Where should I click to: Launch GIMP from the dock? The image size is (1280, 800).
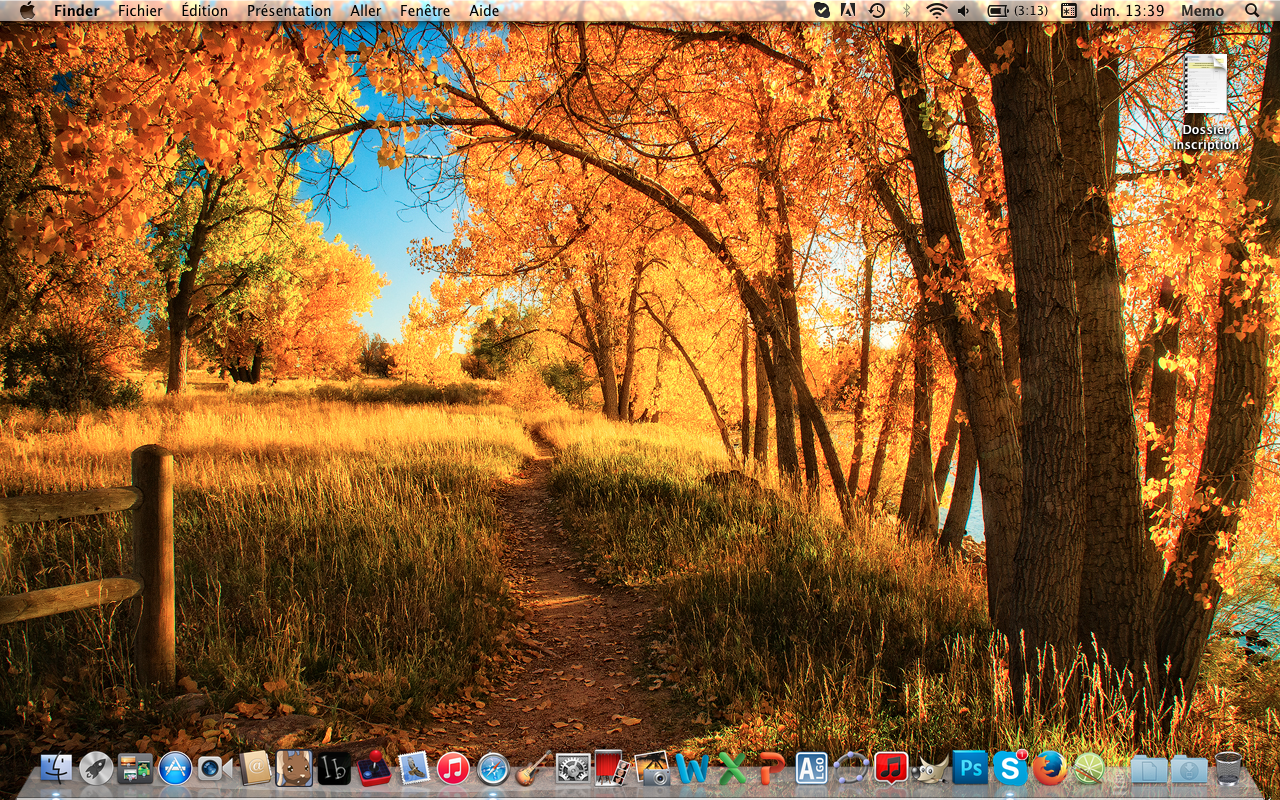[931, 768]
